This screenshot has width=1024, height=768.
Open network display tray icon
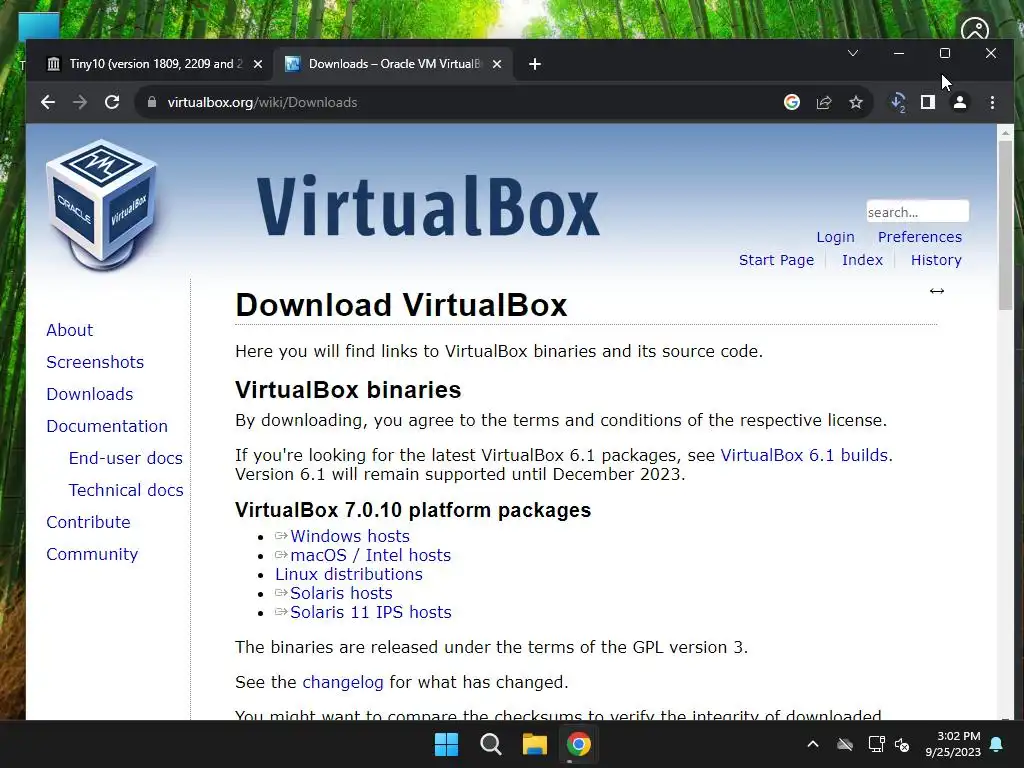pyautogui.click(x=876, y=744)
